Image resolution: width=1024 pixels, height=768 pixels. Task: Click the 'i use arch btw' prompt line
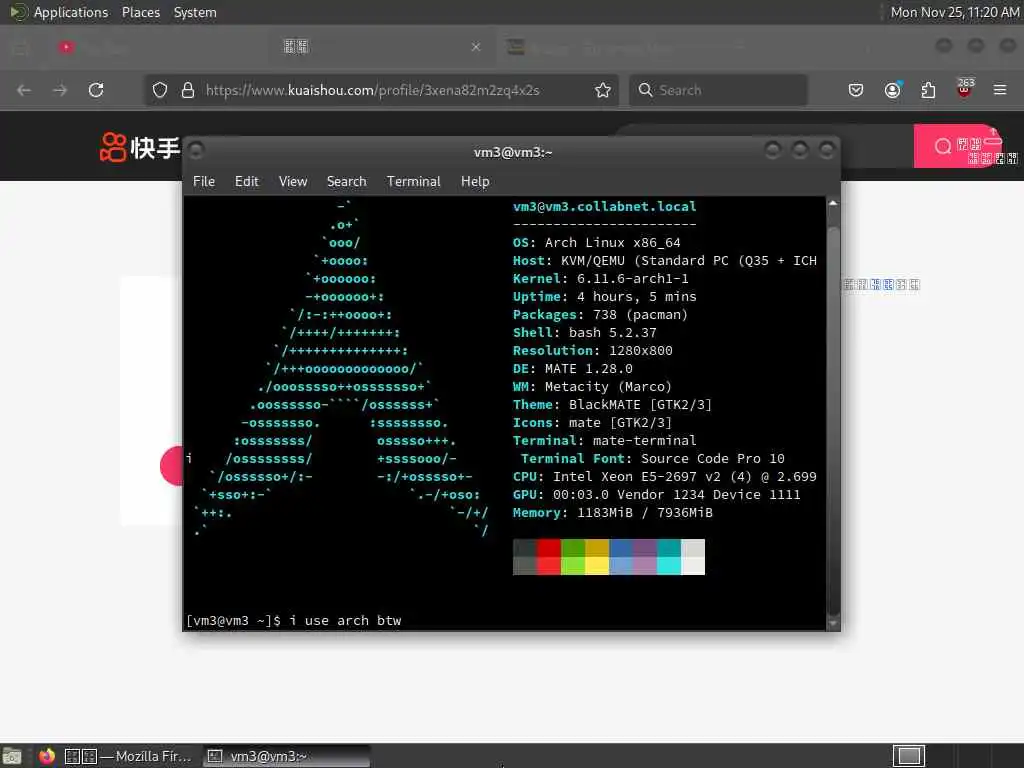click(293, 620)
